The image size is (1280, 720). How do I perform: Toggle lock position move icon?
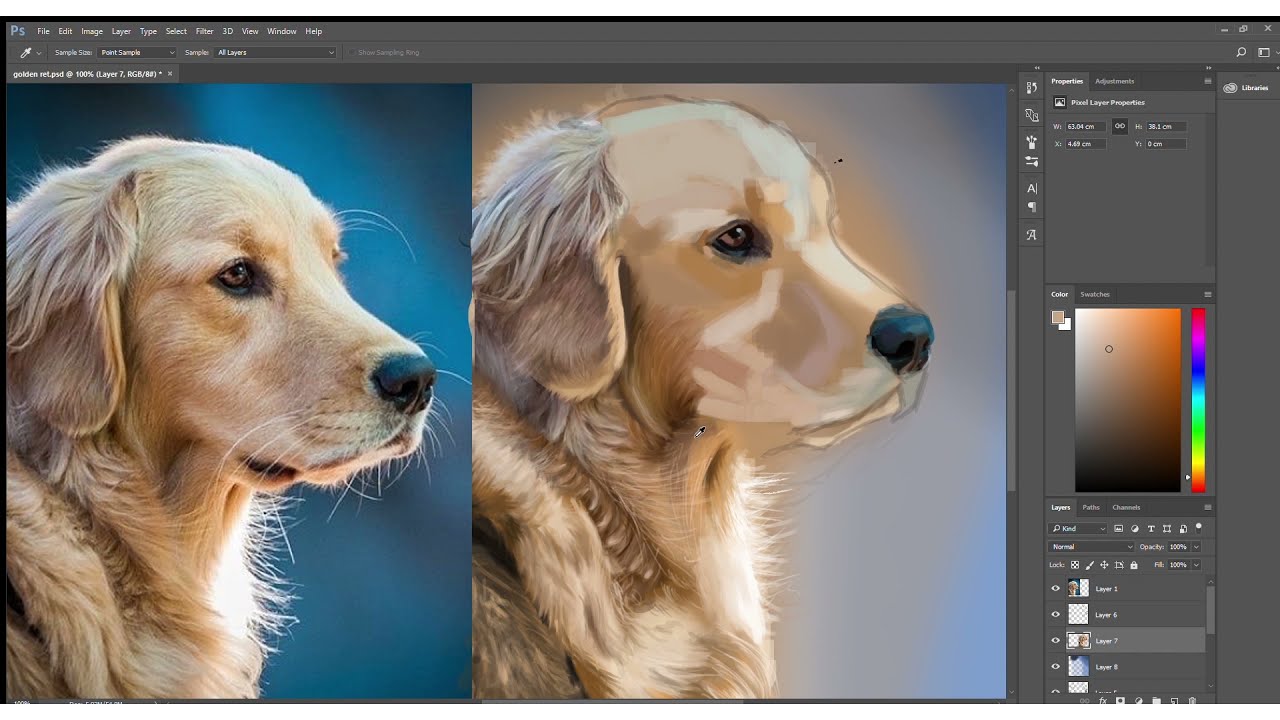click(1104, 565)
